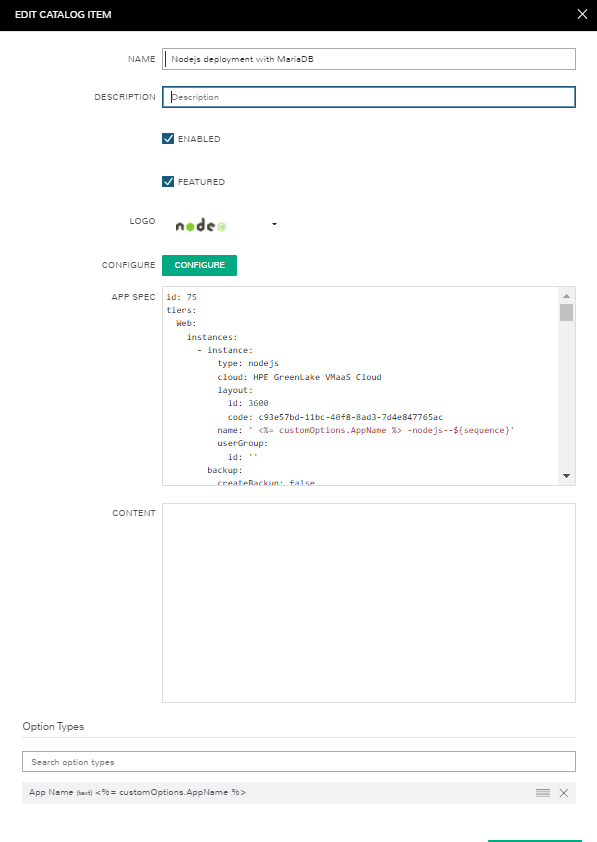Click the App Spec scrollbar down arrow

point(566,476)
